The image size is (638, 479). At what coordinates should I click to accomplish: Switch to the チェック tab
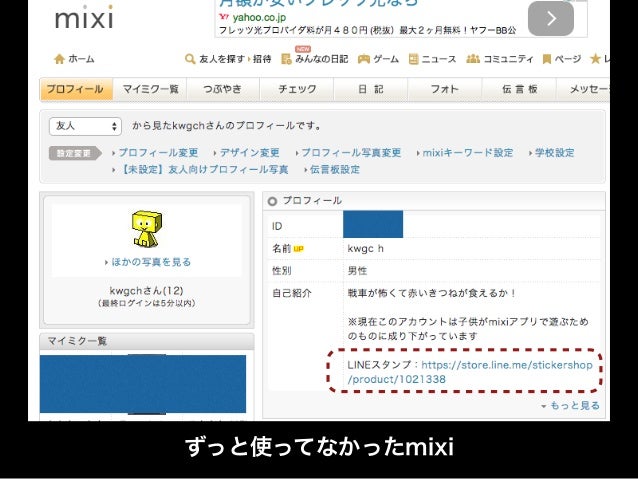click(x=297, y=89)
